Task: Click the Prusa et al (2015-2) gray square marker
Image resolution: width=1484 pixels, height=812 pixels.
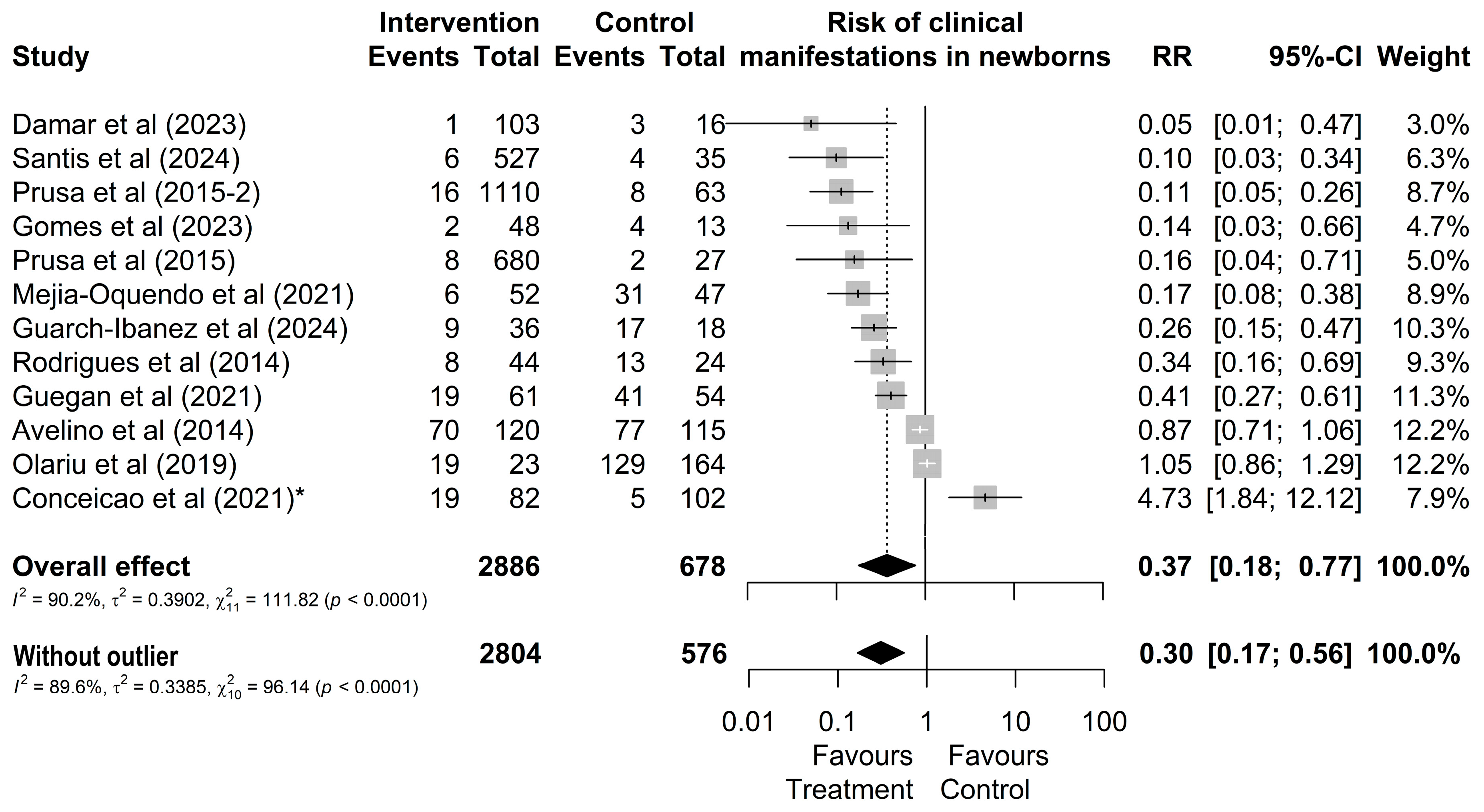Action: pyautogui.click(x=841, y=192)
